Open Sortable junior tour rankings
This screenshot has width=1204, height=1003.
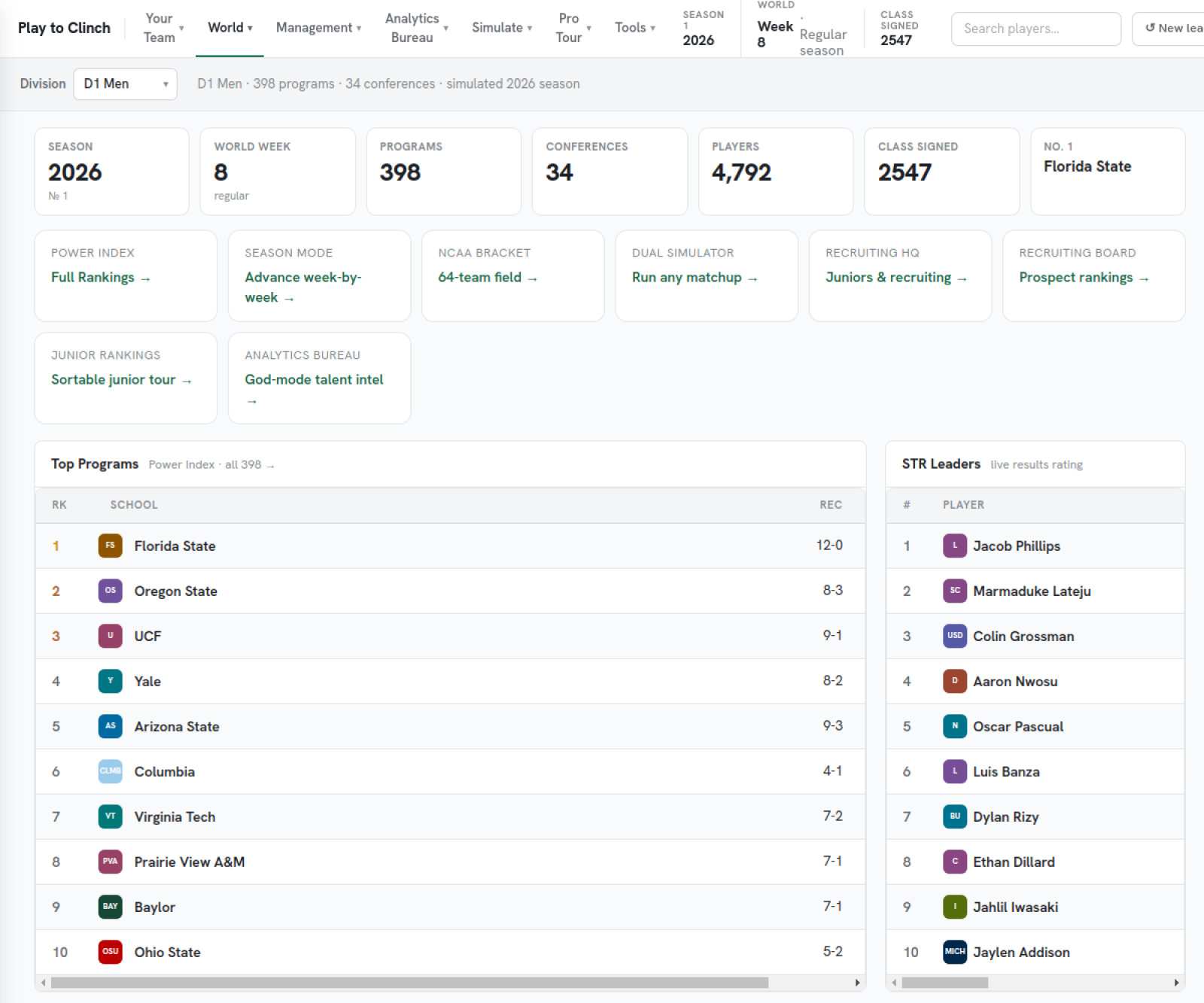[x=121, y=380]
